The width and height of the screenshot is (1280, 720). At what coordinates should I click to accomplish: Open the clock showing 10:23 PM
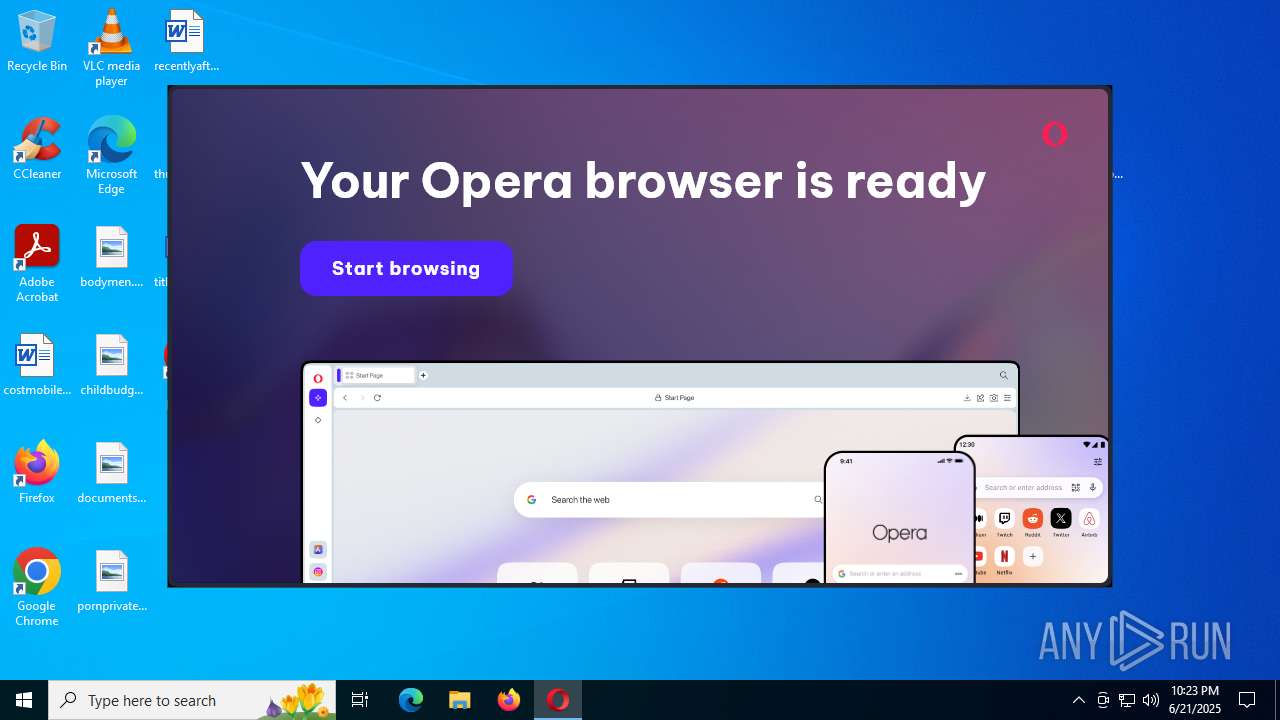[1195, 700]
